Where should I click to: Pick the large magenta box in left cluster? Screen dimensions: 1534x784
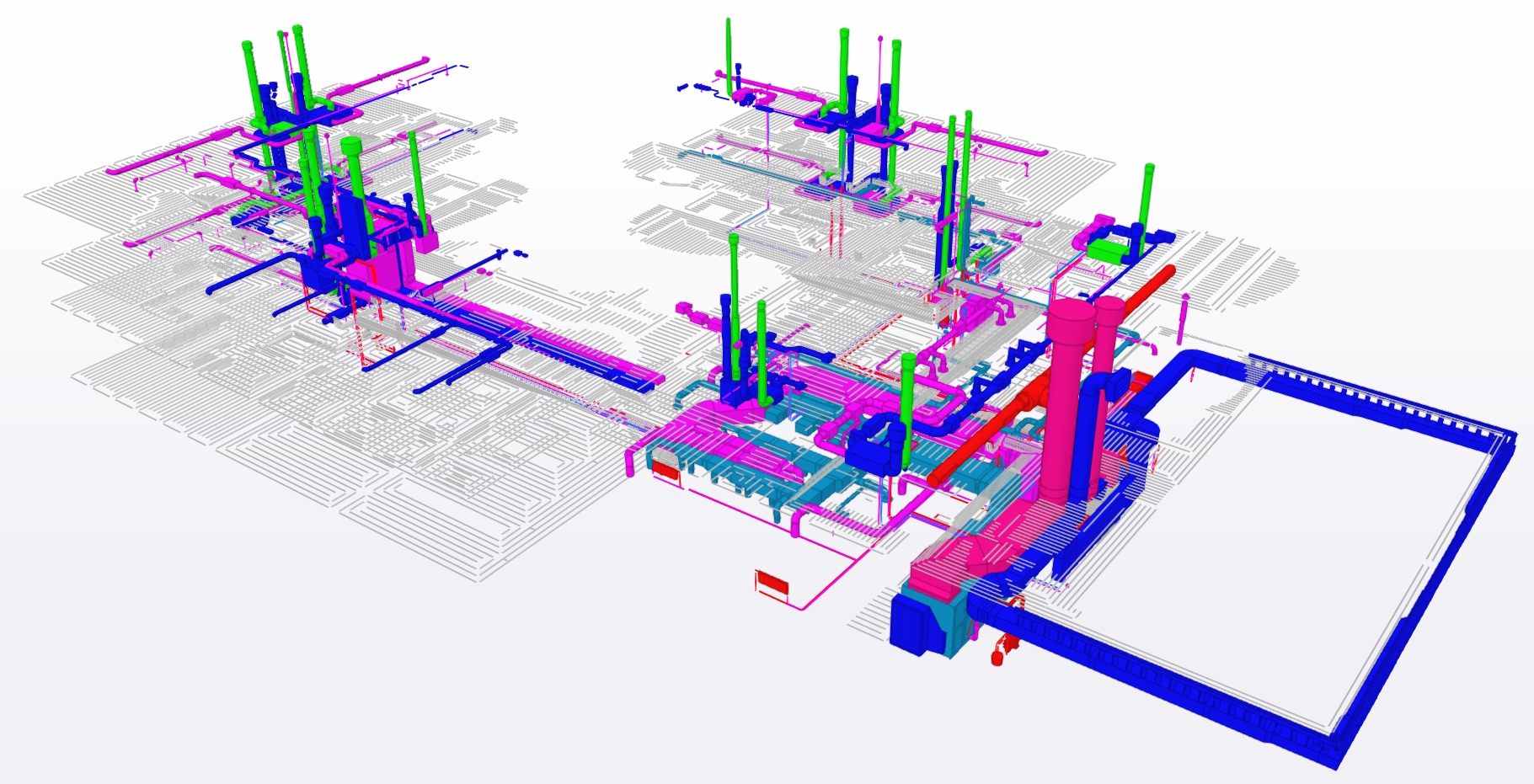(x=392, y=261)
